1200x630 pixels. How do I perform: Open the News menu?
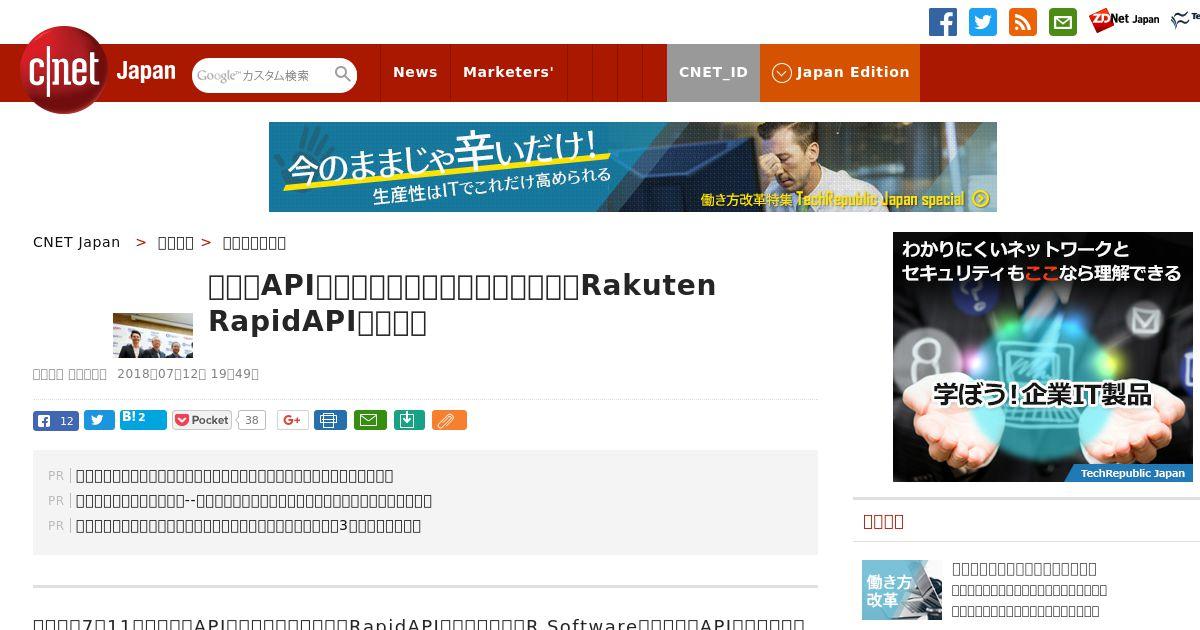415,72
